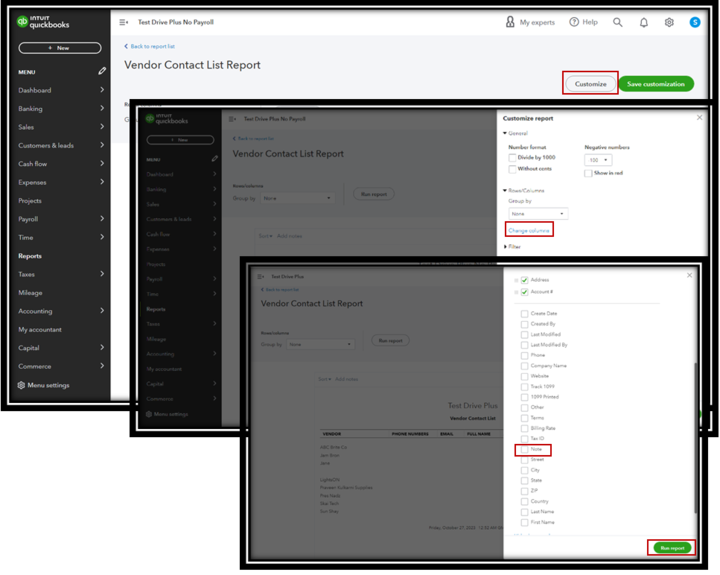Viewport: 720px width, 575px height.
Task: Collapse the Rows/Columns section in Customize report
Action: pyautogui.click(x=505, y=190)
